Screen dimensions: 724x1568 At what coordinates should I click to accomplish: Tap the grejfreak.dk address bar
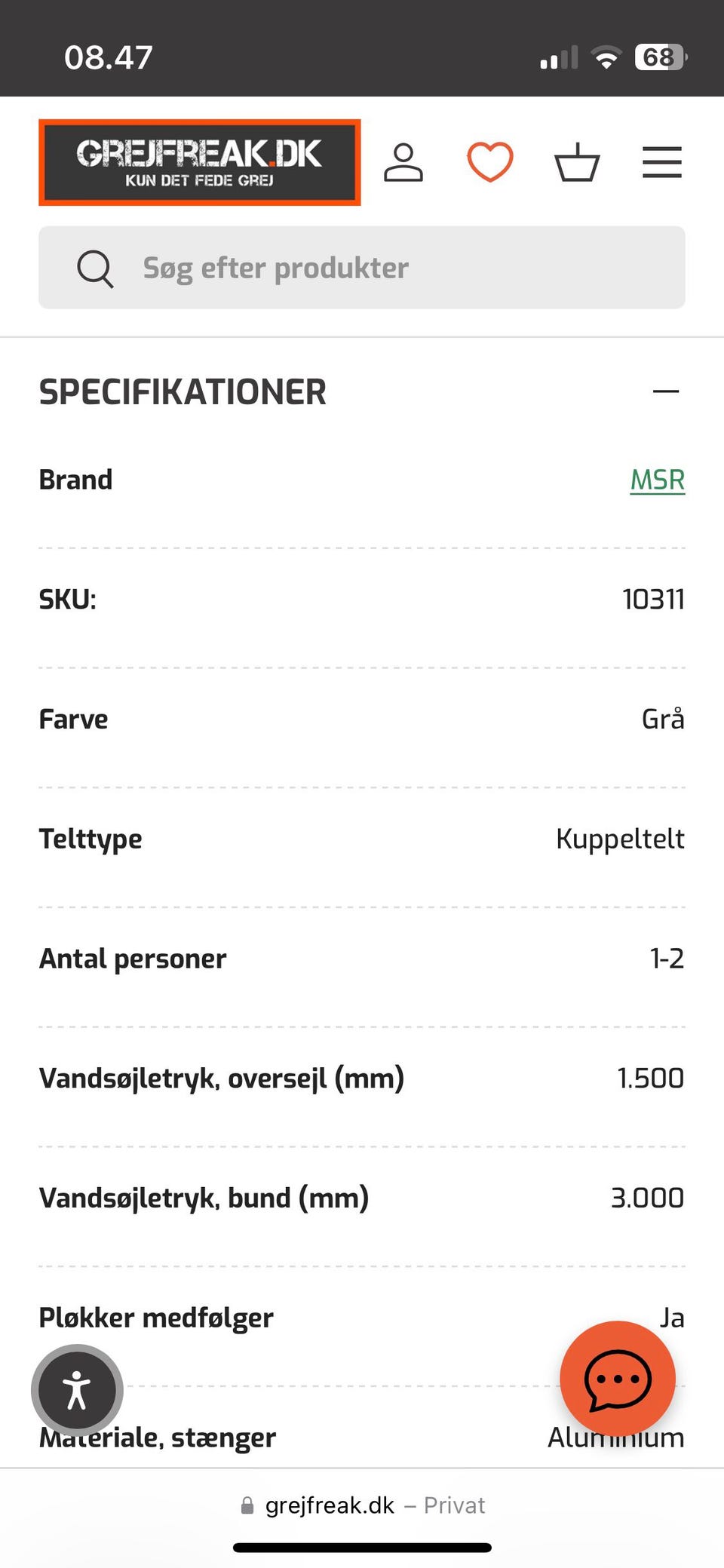(362, 1505)
